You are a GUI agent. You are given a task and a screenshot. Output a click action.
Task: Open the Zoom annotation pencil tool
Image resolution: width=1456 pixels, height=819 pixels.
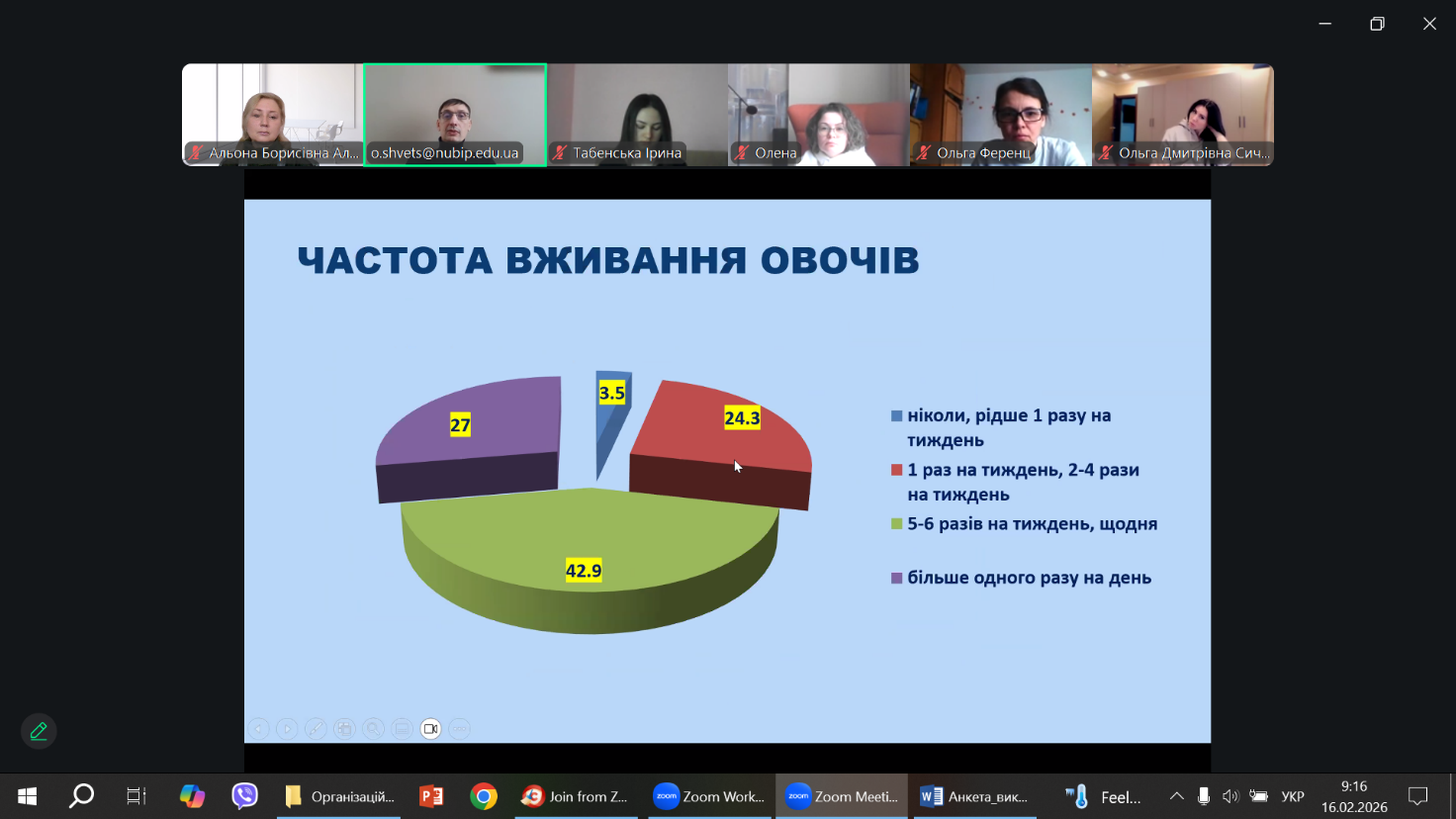(x=39, y=731)
